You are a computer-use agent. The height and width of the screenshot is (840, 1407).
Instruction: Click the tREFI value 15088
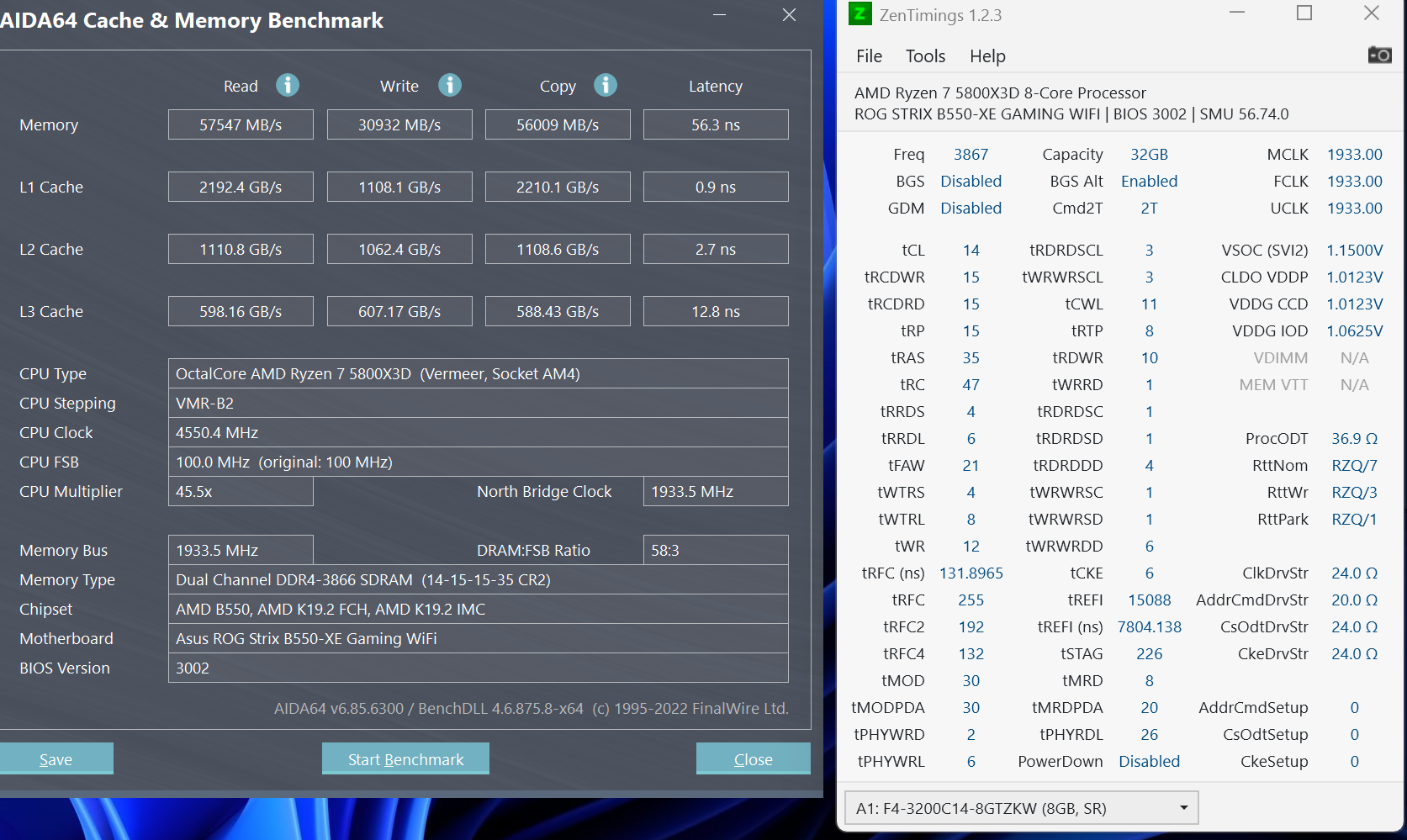(x=1149, y=600)
